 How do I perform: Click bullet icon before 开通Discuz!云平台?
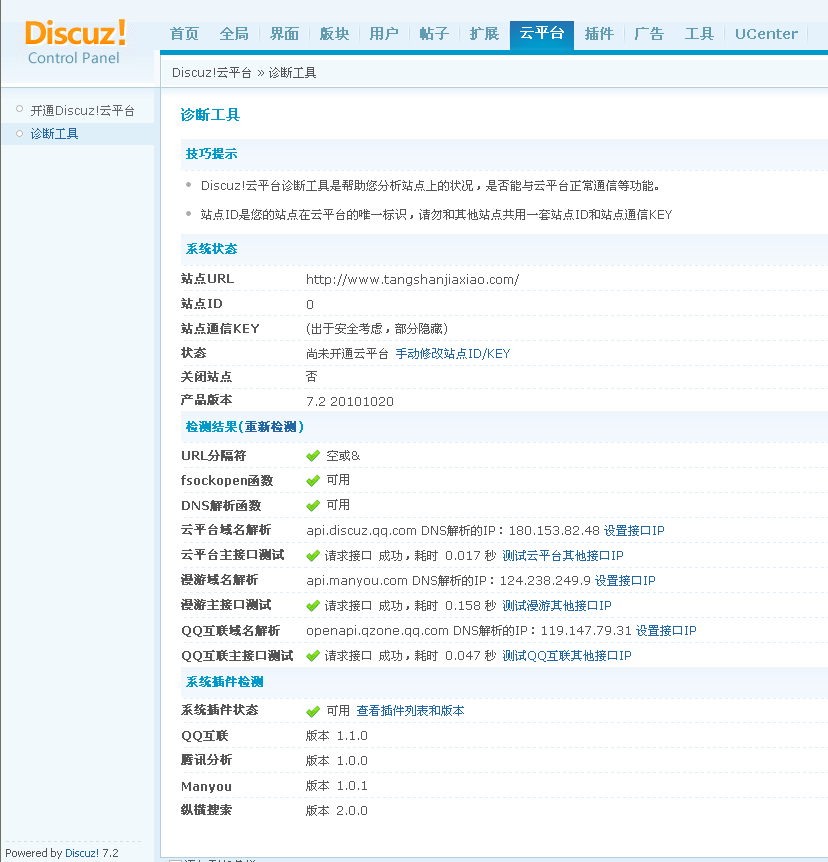(20, 109)
